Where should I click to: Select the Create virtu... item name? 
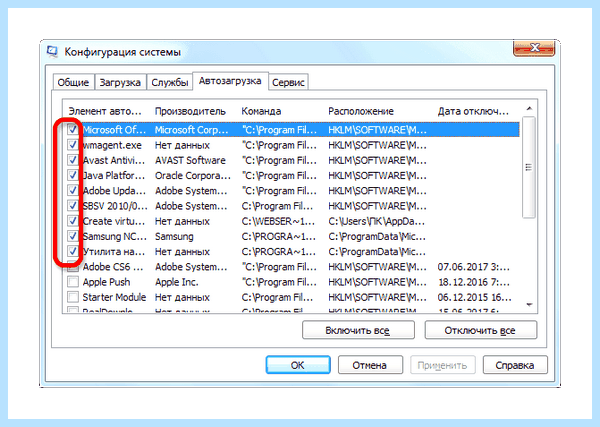114,221
